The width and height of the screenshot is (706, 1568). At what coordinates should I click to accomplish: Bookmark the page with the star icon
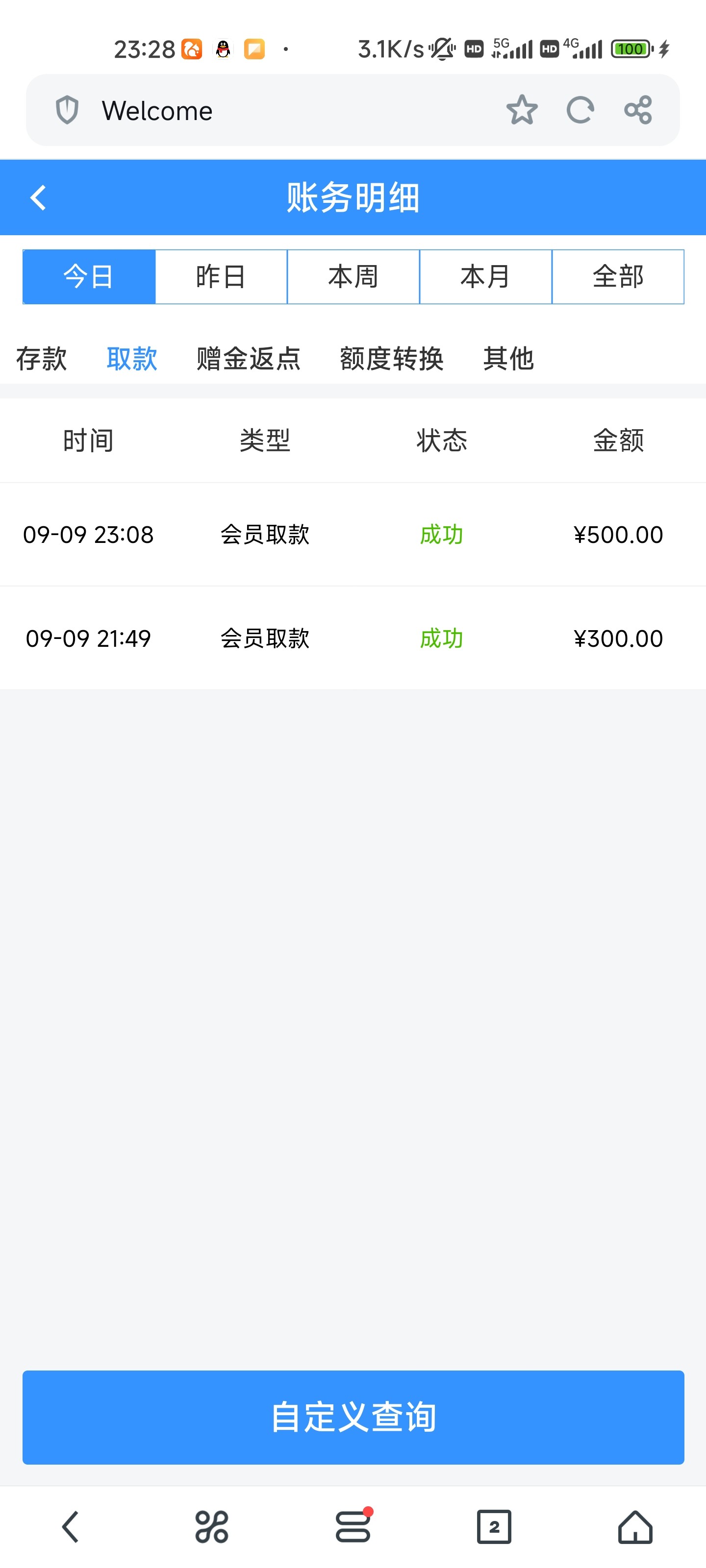(x=522, y=110)
